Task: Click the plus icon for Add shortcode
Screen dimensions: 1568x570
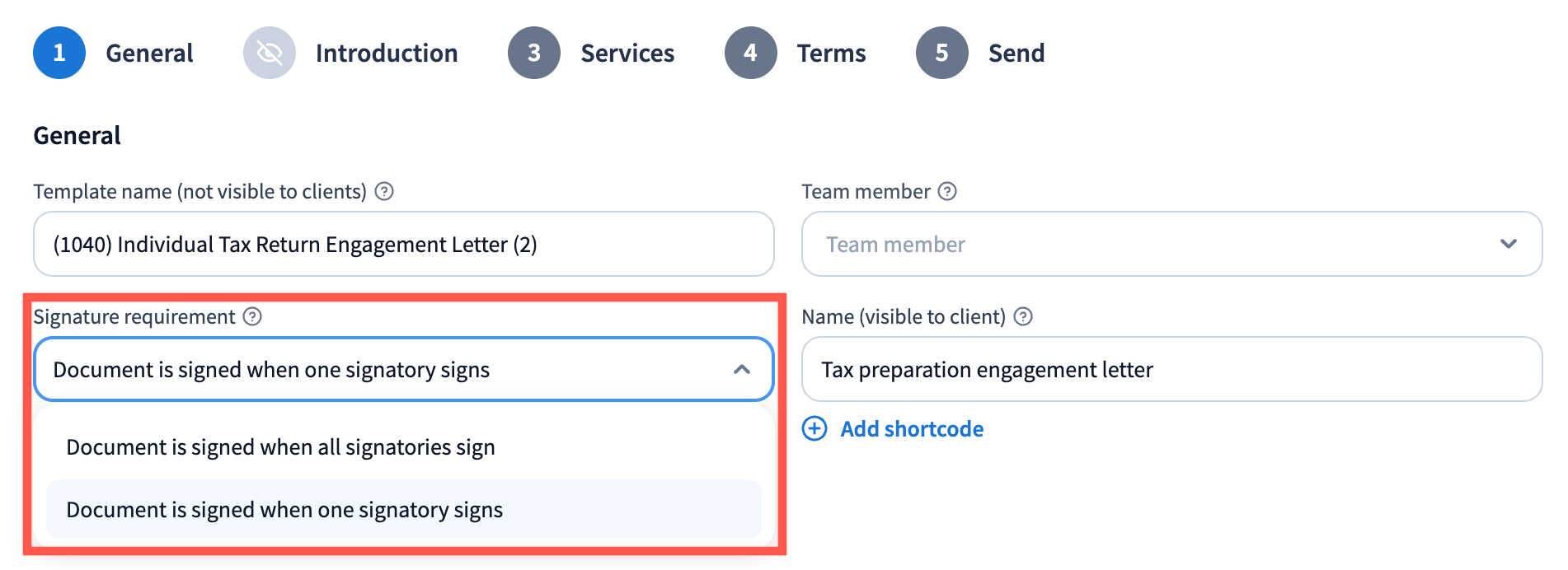Action: click(815, 428)
